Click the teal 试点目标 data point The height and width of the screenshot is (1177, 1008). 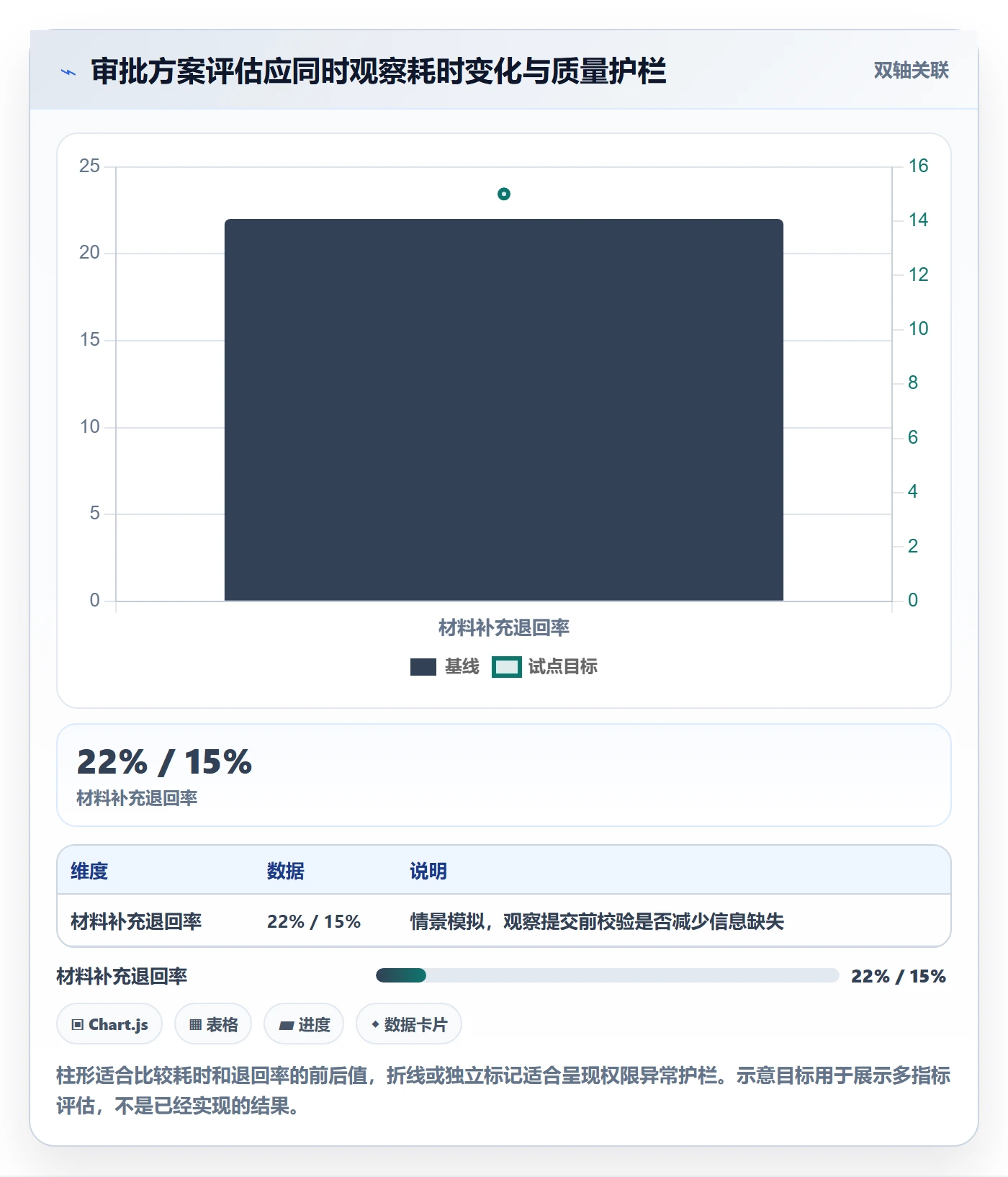coord(504,194)
